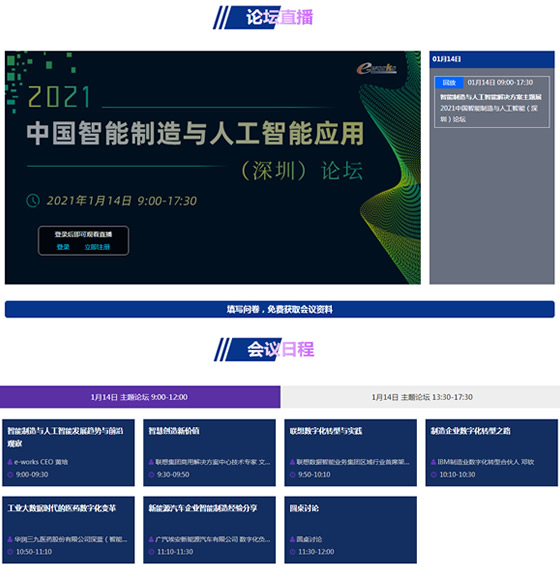Click the speaker icon beside IBM制造业 speaker
560x578 pixels.
[x=433, y=462]
